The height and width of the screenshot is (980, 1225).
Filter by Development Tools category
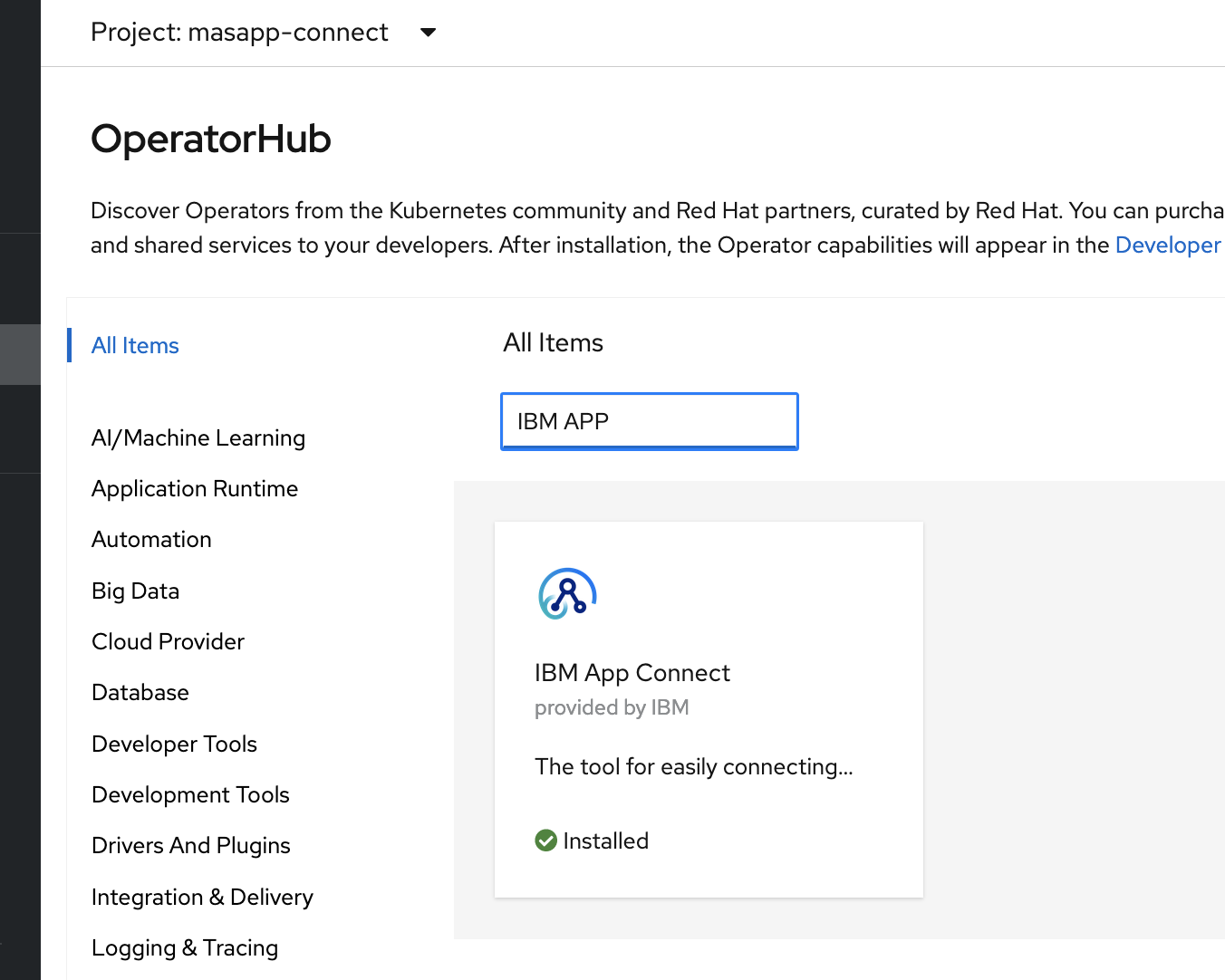point(190,795)
